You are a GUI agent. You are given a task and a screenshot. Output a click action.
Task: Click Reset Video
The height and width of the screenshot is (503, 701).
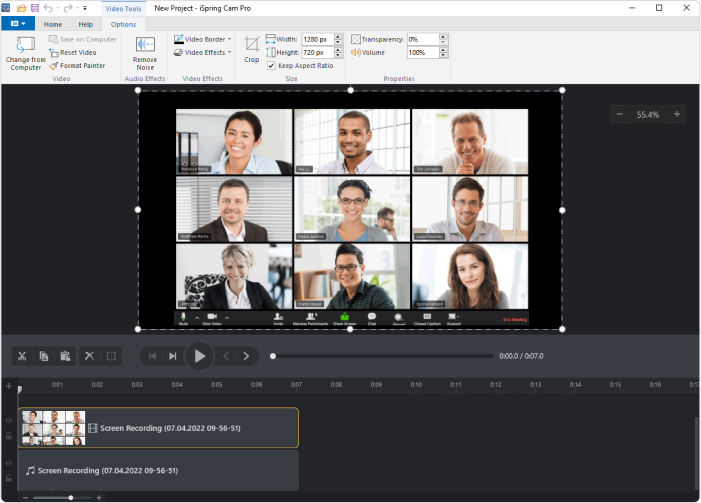click(x=72, y=52)
